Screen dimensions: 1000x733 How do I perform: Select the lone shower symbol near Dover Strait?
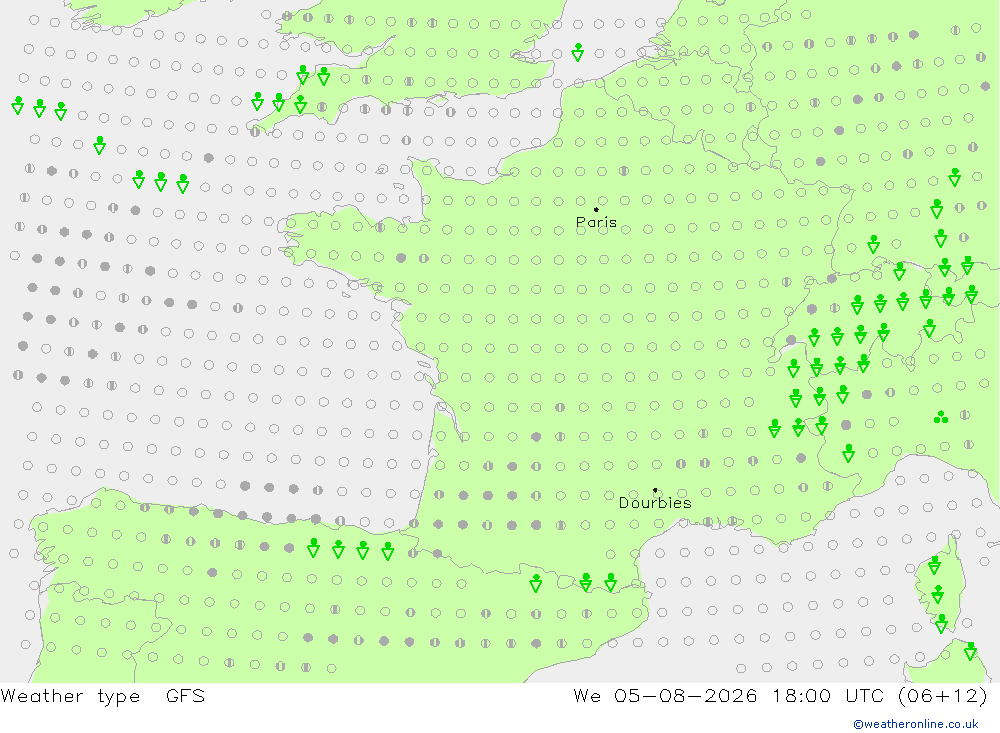point(578,52)
